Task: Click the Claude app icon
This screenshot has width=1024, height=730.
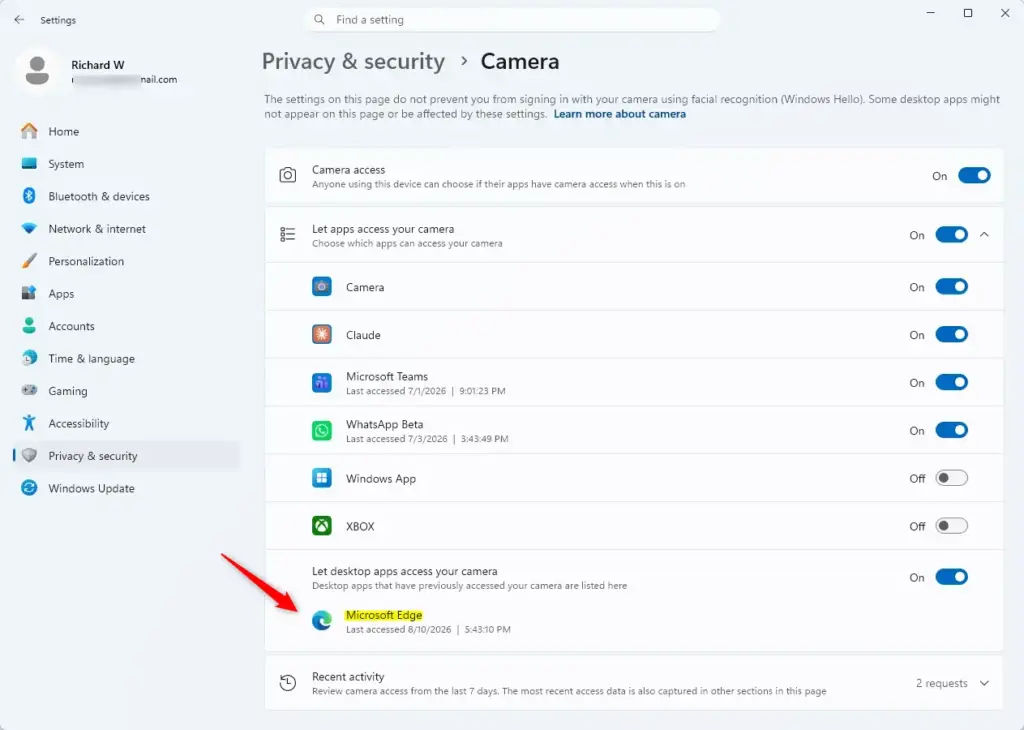Action: tap(321, 334)
